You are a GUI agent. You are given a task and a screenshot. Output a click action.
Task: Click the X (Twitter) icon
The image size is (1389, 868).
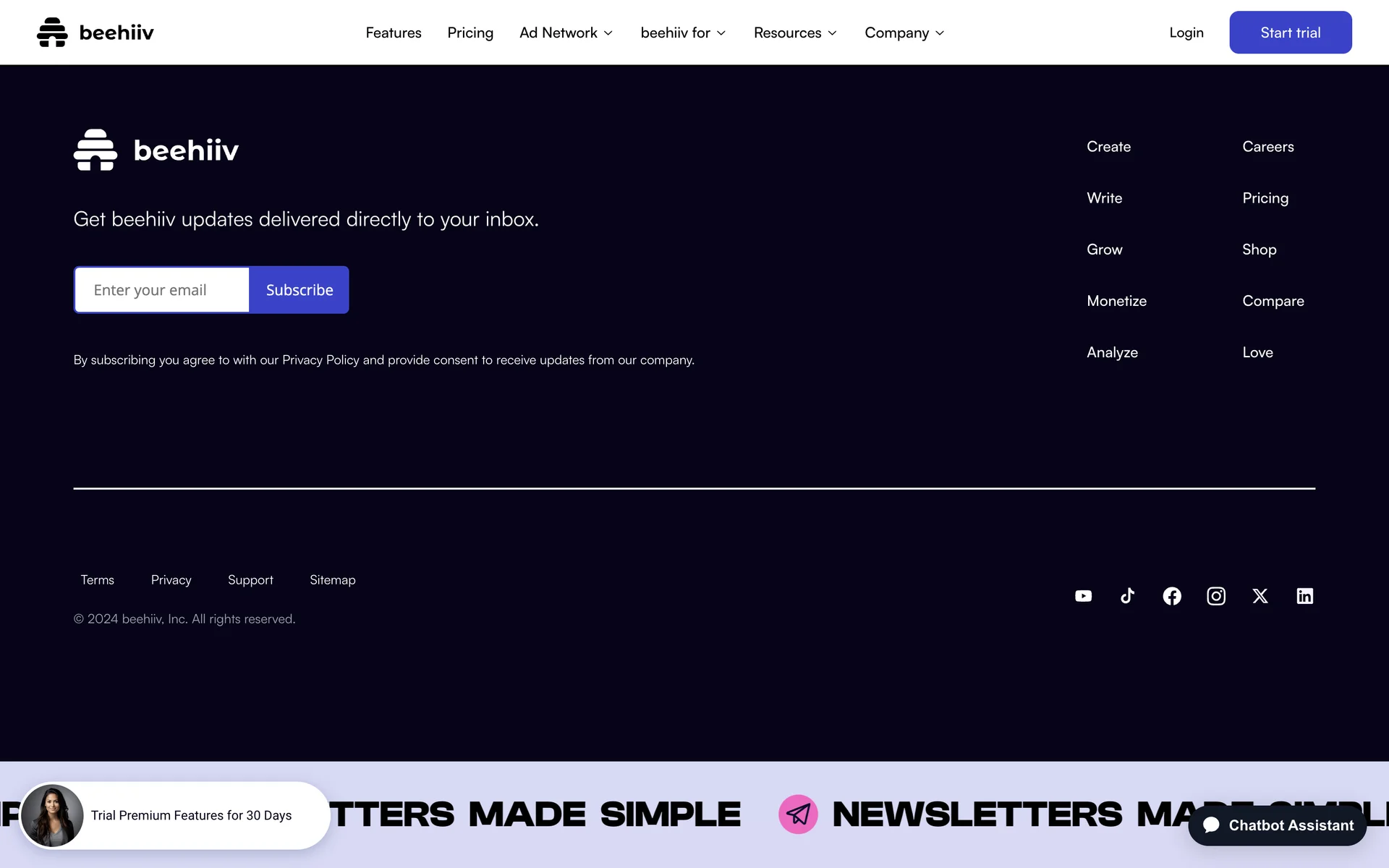coord(1260,596)
